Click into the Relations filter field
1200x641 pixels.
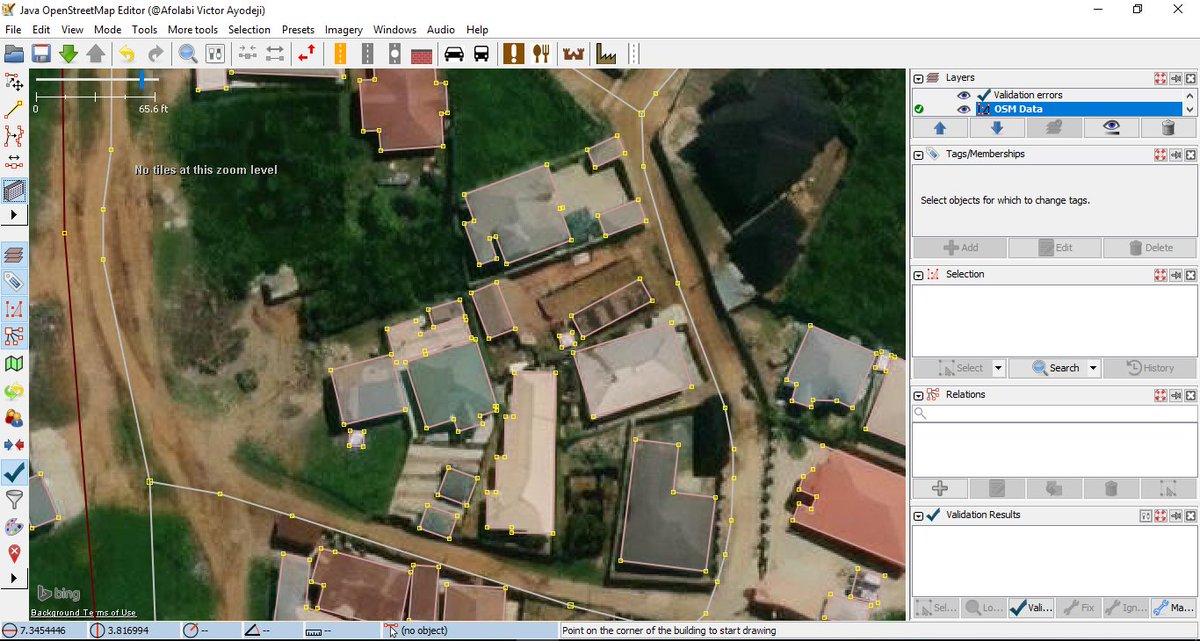coord(1054,413)
